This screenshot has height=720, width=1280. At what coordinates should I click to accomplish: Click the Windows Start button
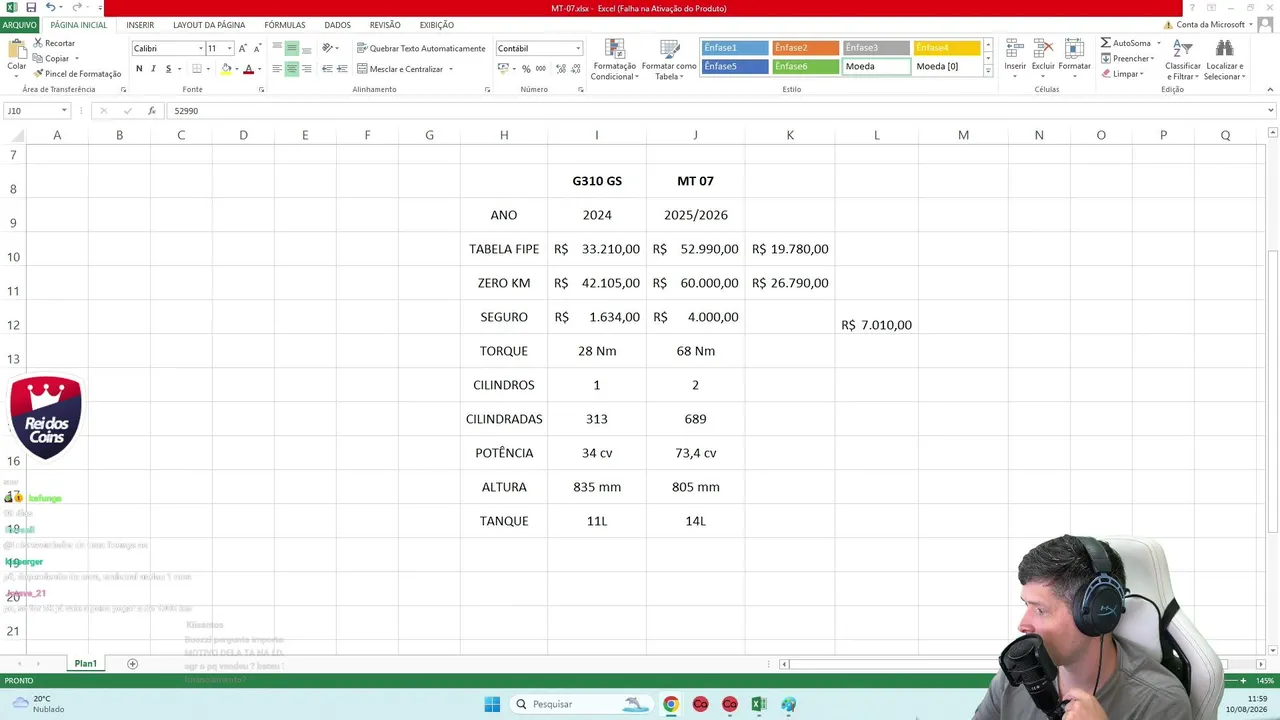492,704
